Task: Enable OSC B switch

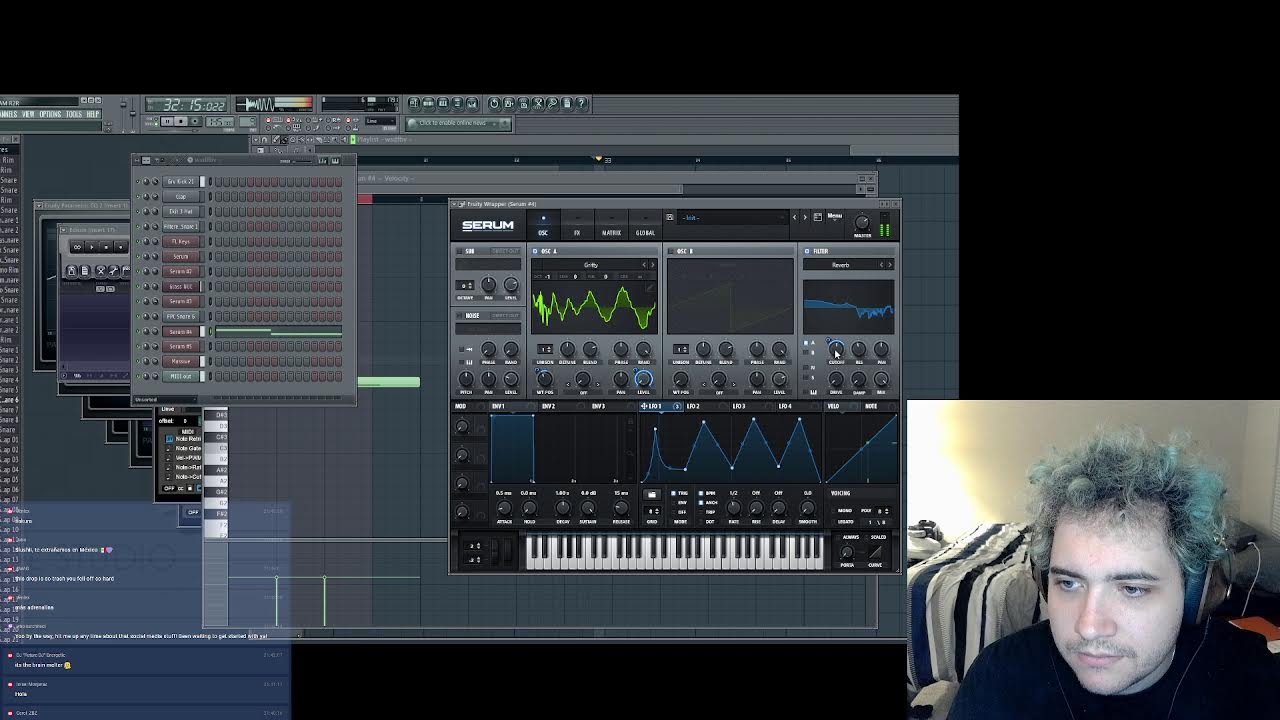Action: click(x=670, y=251)
